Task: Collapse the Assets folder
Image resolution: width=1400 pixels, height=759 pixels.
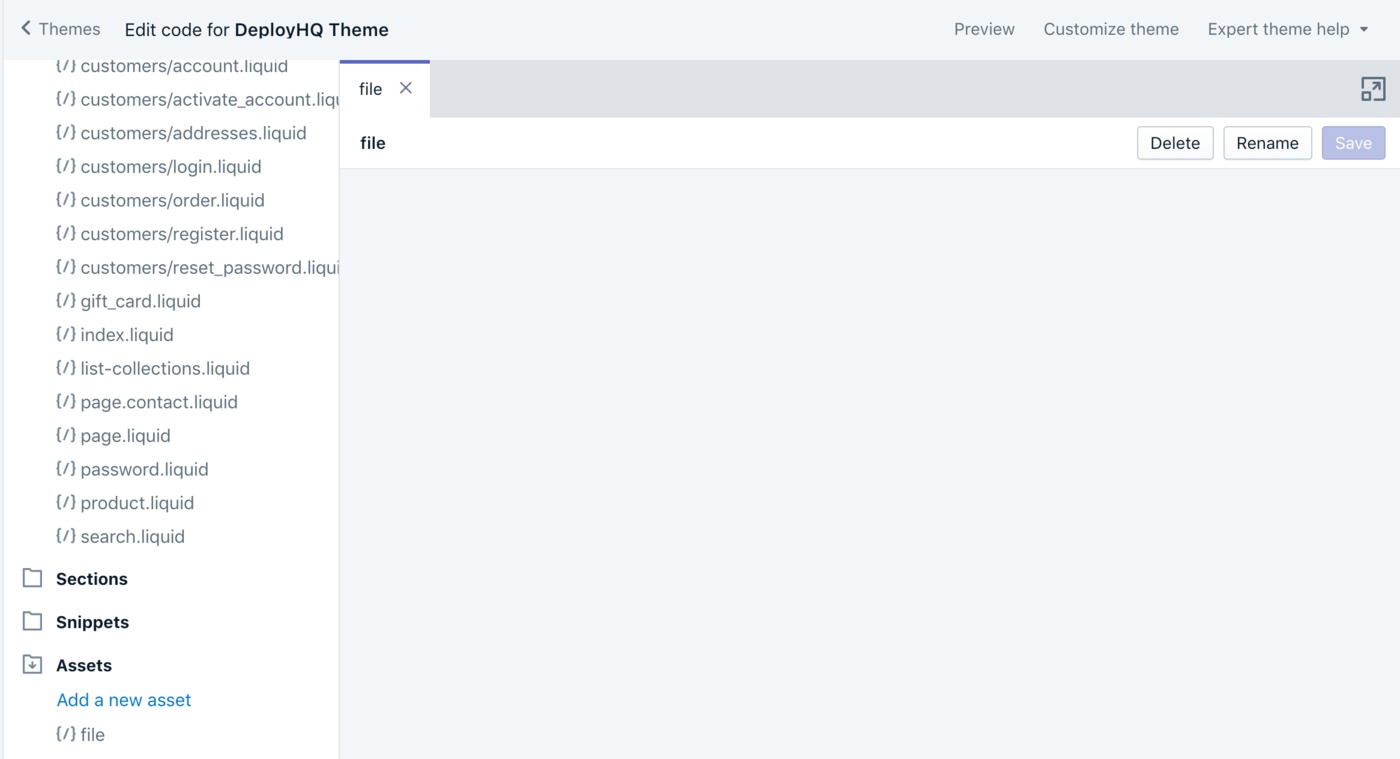Action: click(x=84, y=665)
